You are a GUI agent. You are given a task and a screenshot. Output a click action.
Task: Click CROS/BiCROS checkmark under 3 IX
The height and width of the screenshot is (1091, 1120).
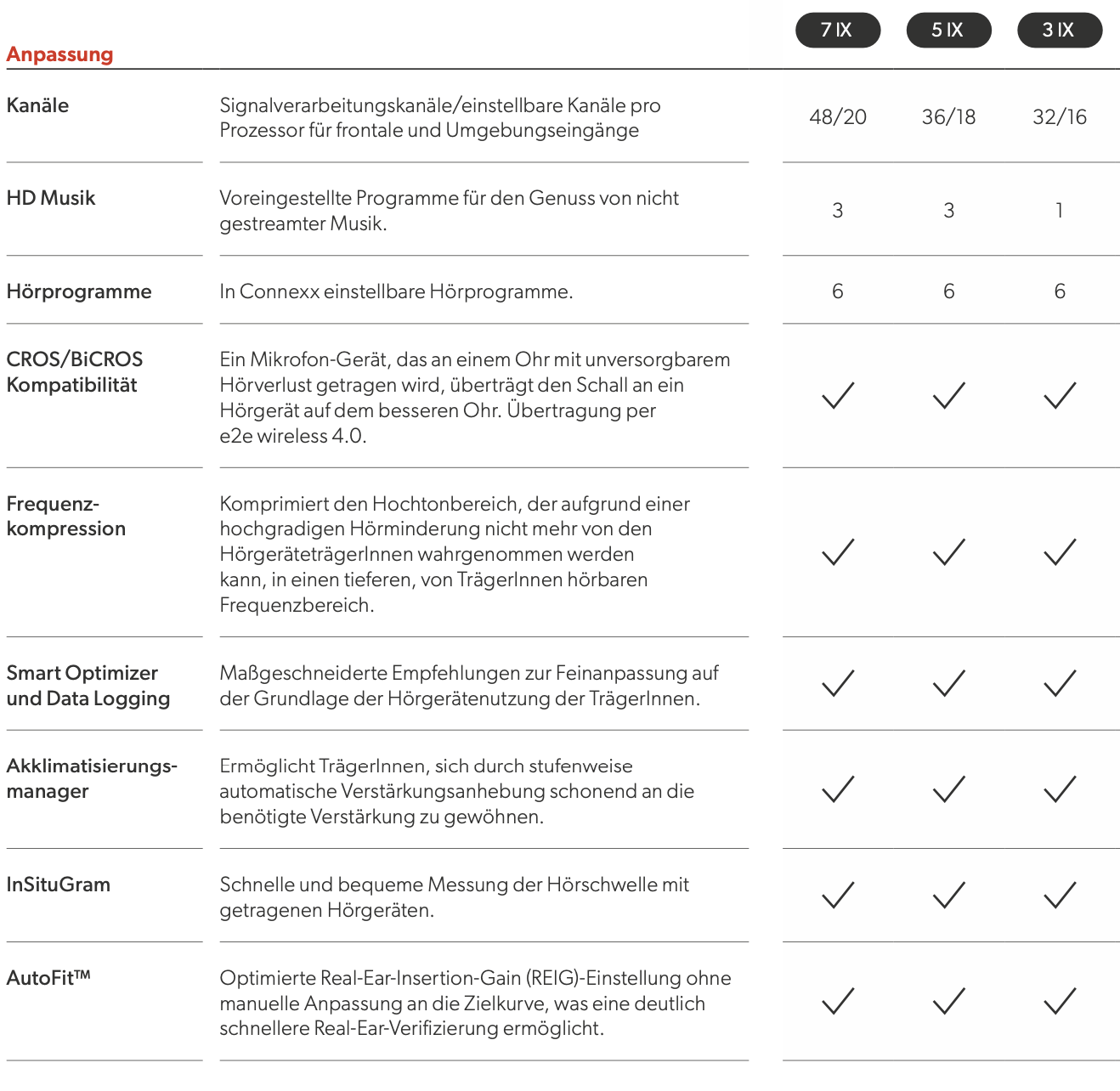point(1060,395)
